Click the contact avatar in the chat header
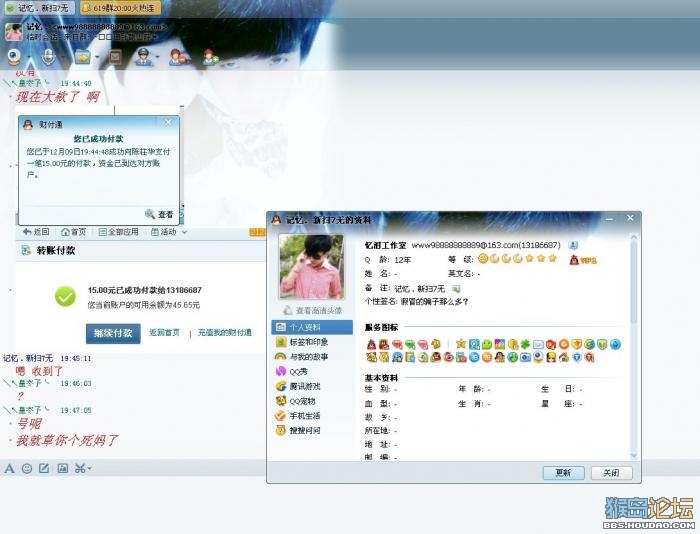 pos(14,32)
